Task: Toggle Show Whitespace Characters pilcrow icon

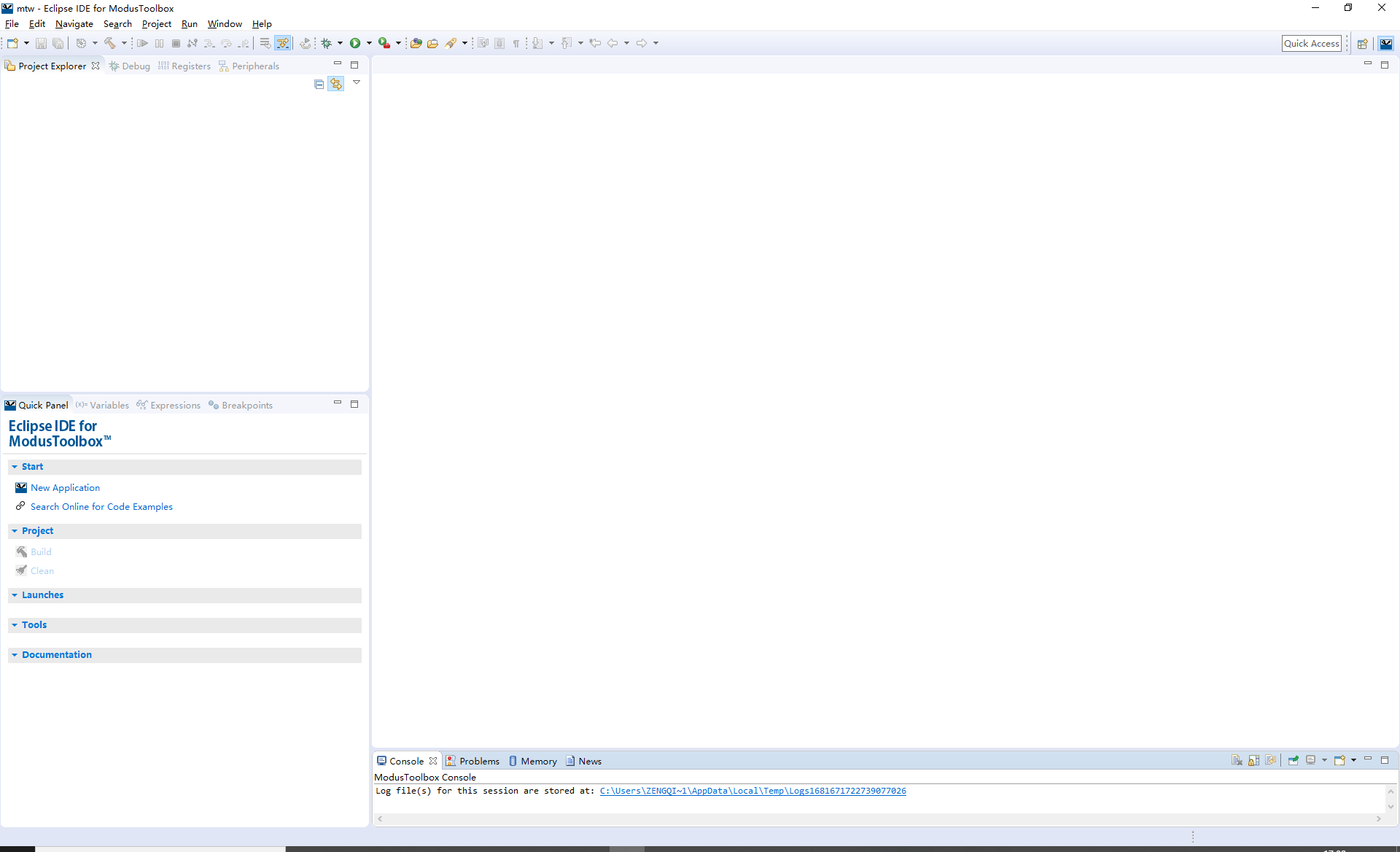Action: click(x=516, y=43)
